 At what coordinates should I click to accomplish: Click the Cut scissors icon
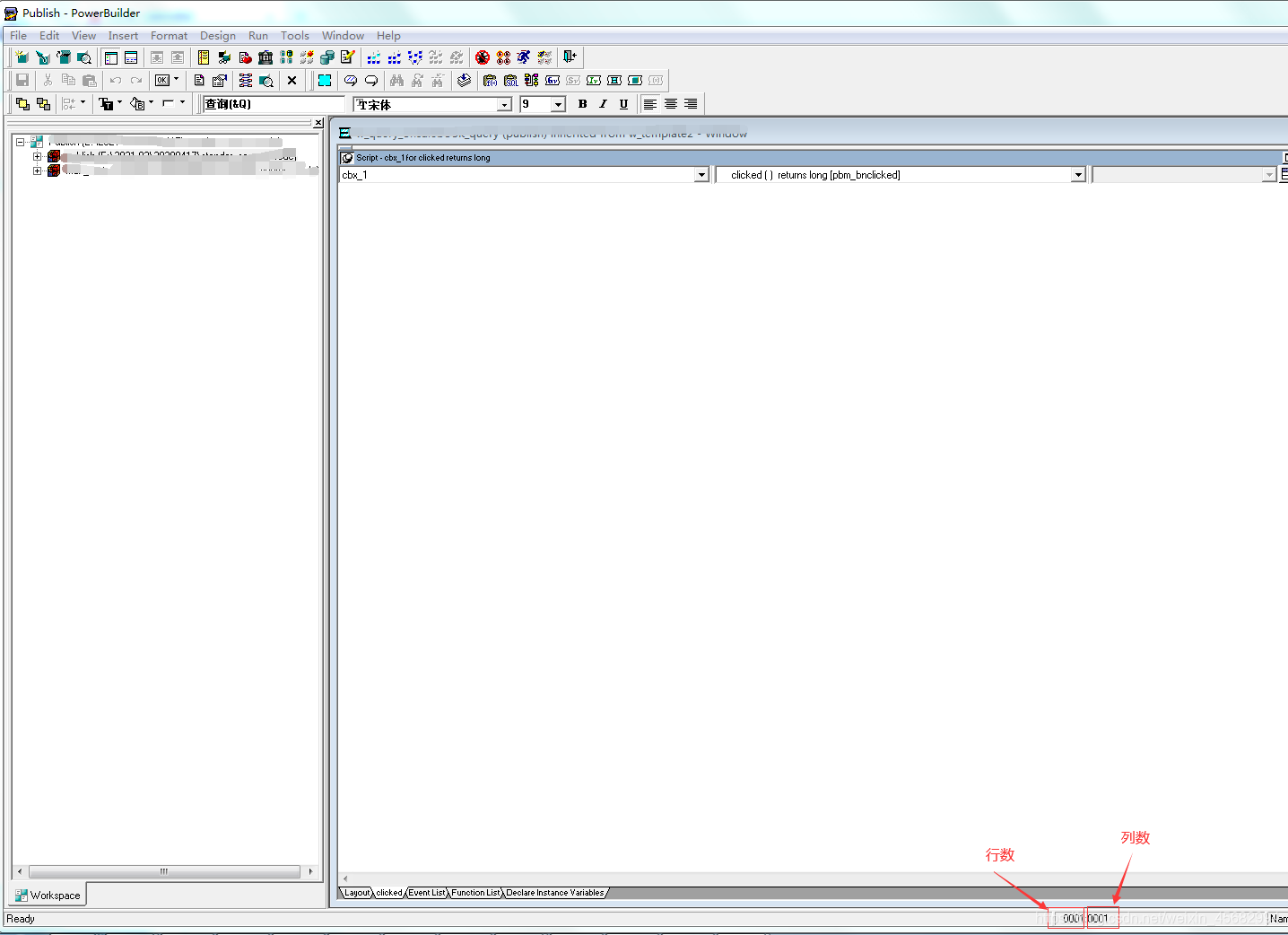tap(48, 81)
